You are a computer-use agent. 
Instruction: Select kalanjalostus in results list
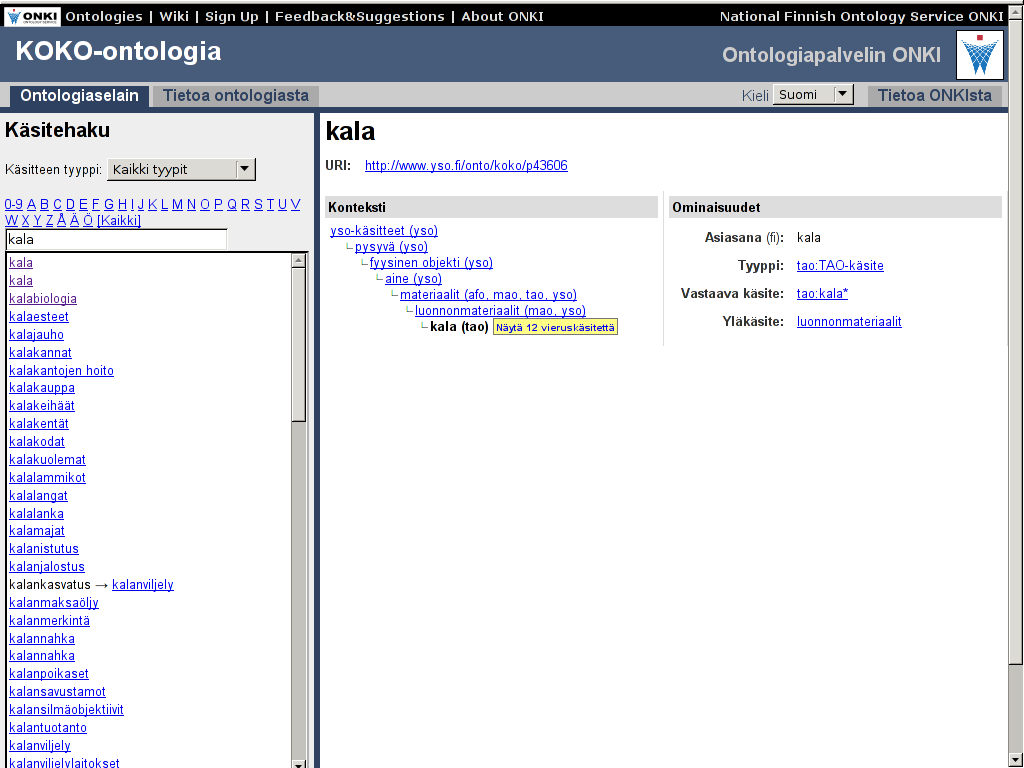47,567
